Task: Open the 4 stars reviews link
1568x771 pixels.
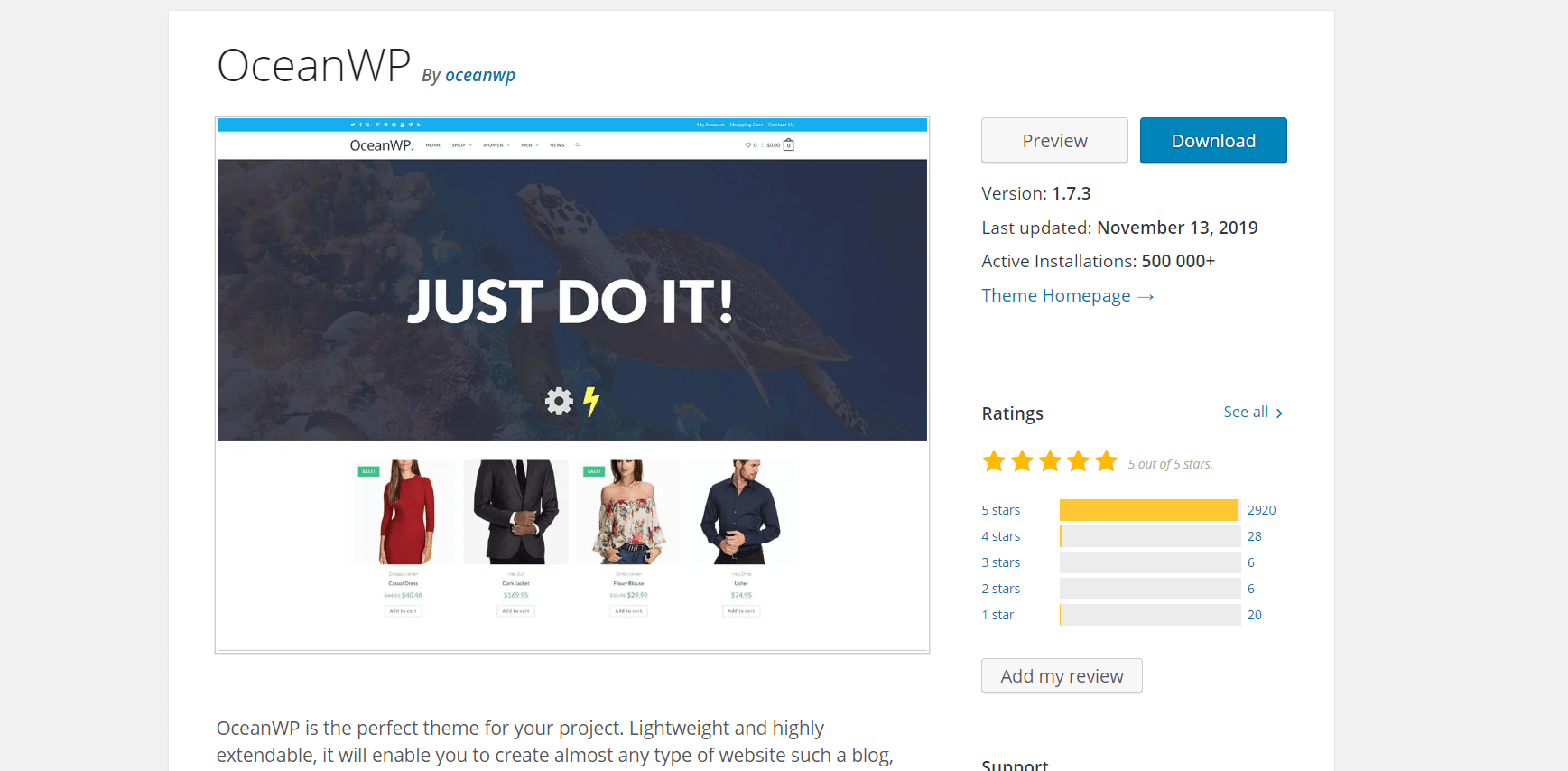Action: 1001,536
